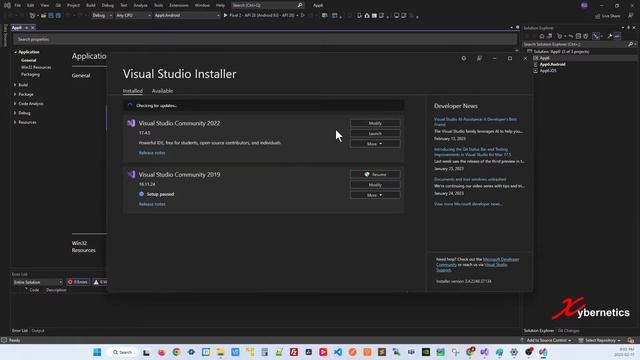Open the Git Changes tab
Image resolution: width=640 pixels, height=360 pixels.
[569, 331]
